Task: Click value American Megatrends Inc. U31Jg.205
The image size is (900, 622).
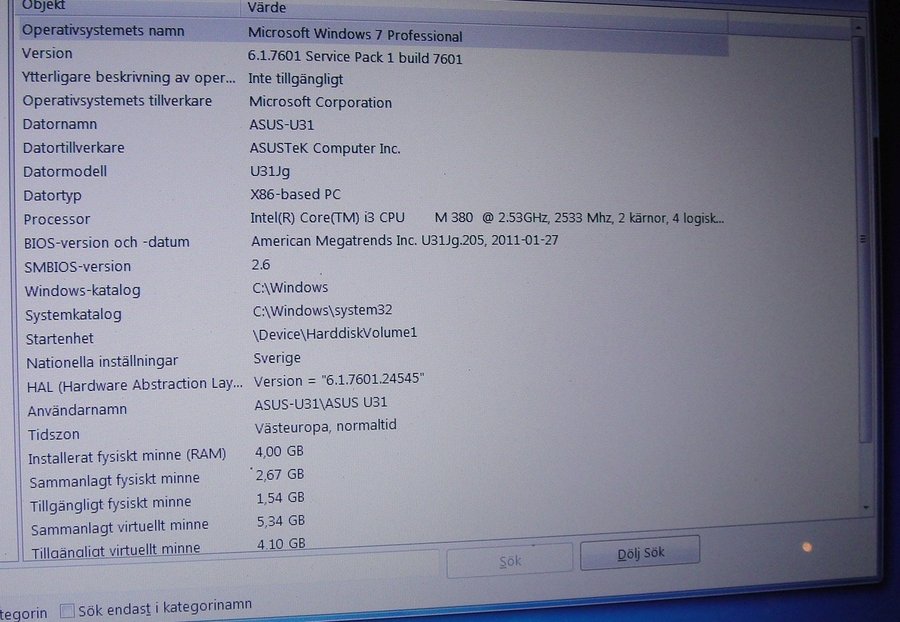Action: click(x=405, y=240)
